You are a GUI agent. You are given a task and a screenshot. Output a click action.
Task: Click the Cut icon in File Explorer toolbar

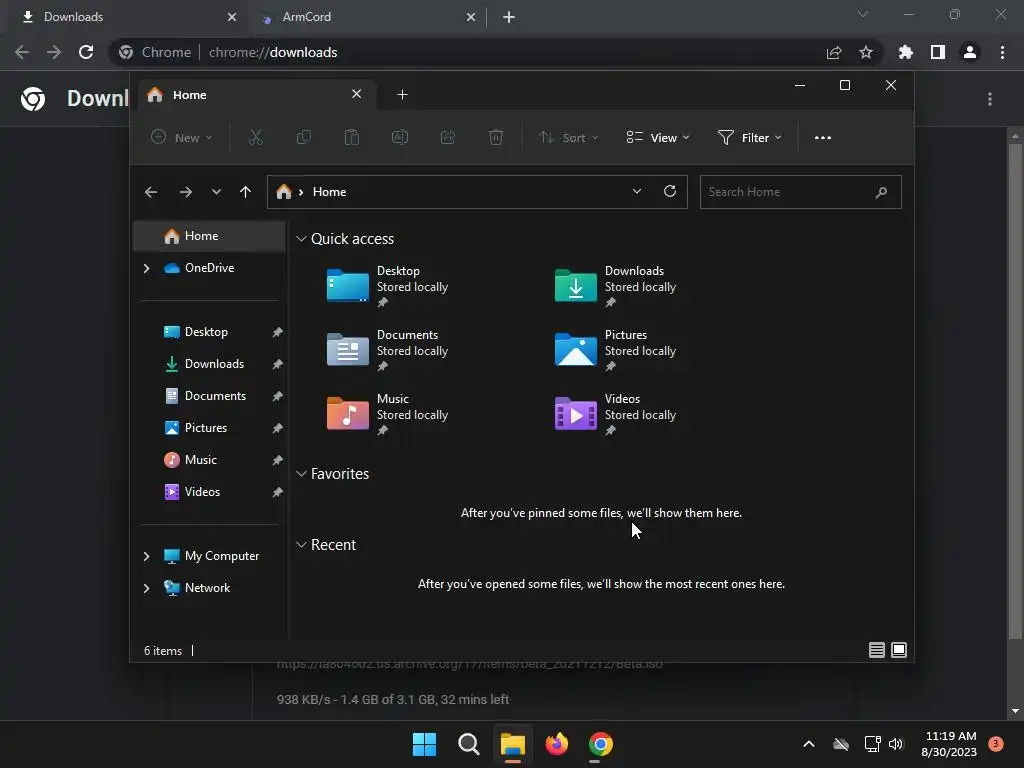[x=255, y=137]
